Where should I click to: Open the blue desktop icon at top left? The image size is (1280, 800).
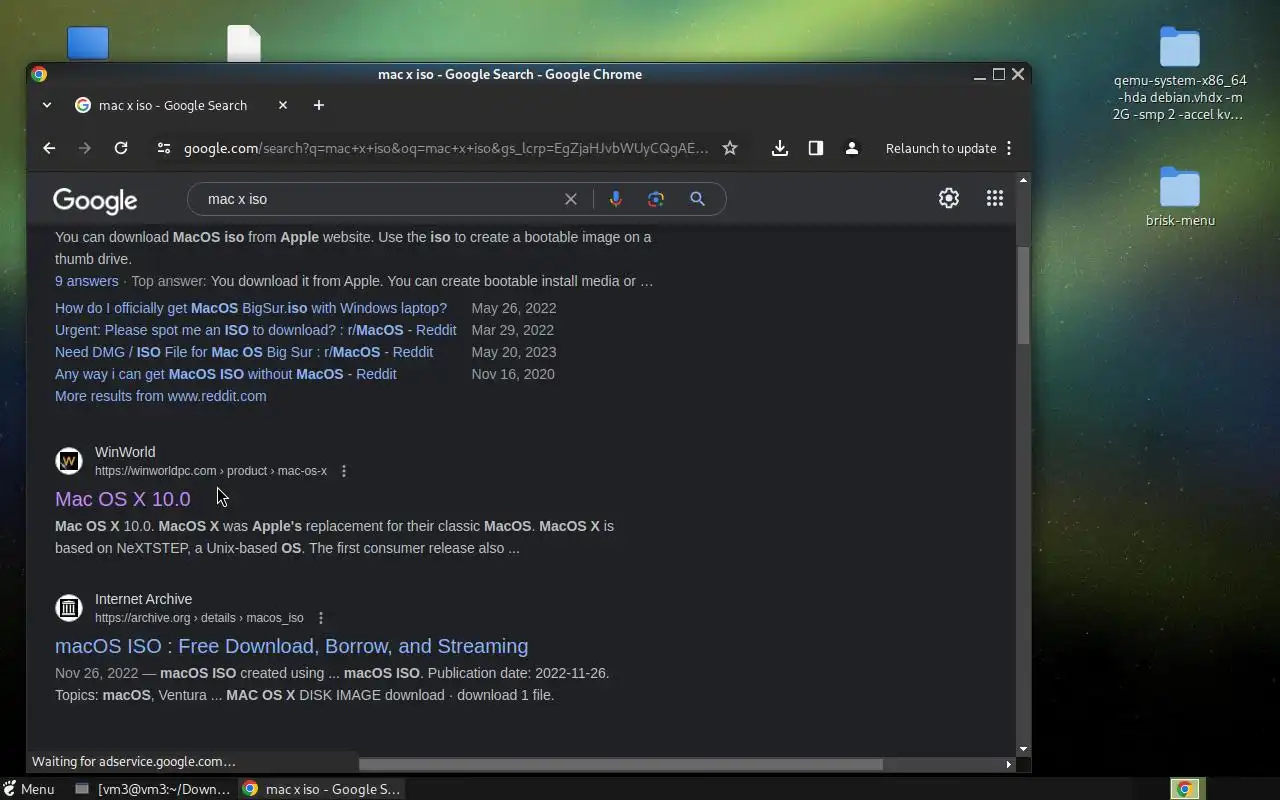[88, 43]
